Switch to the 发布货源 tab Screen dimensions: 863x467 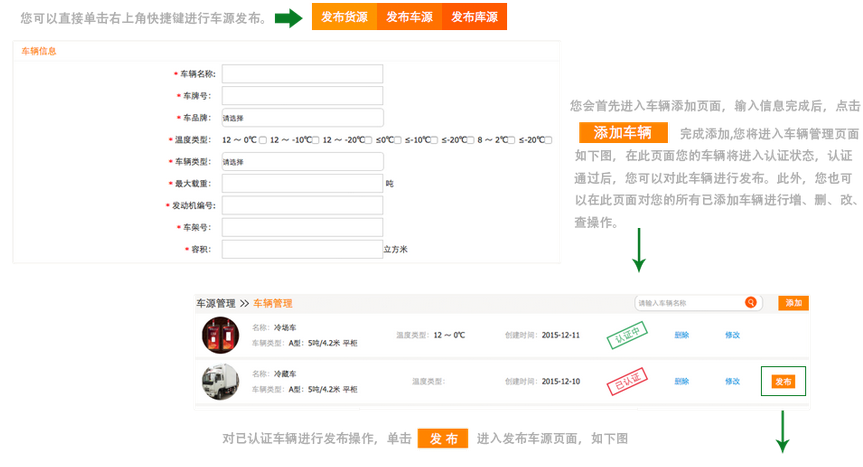(344, 17)
